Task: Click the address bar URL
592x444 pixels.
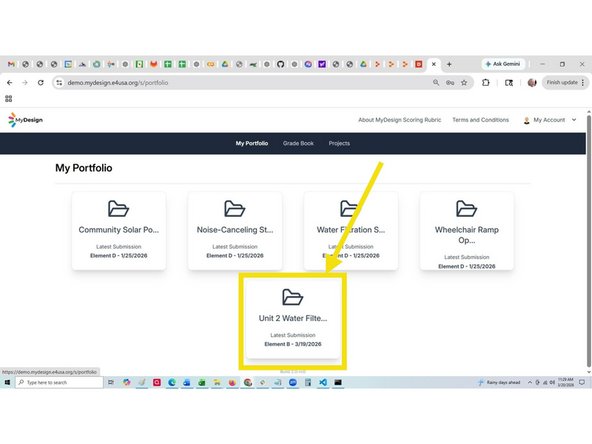Action: pos(118,83)
